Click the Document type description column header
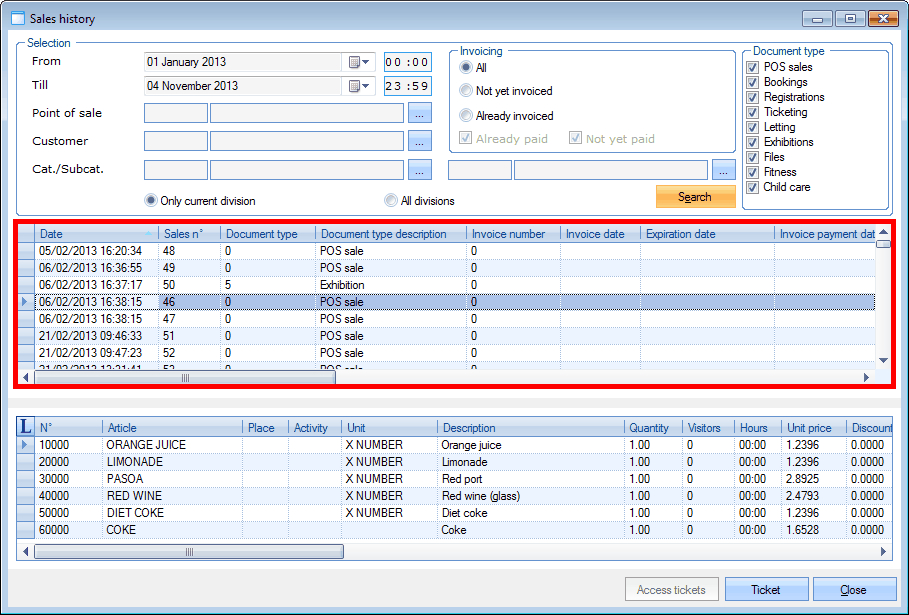 coord(390,234)
